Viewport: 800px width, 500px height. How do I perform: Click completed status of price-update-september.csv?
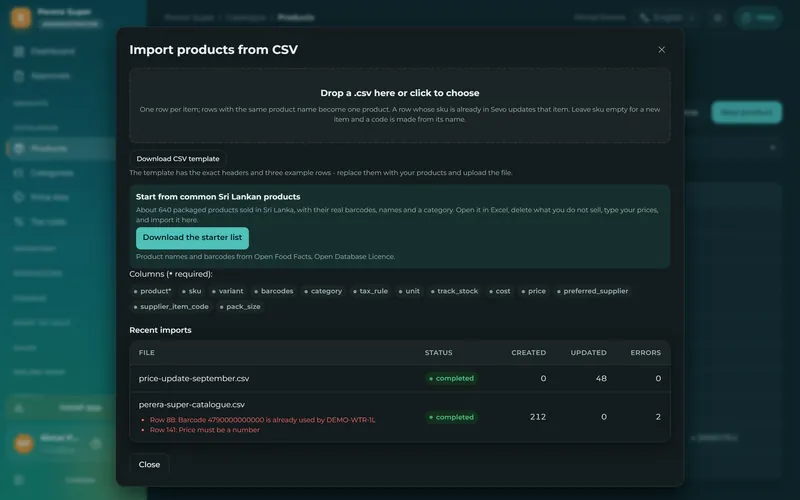(x=452, y=379)
